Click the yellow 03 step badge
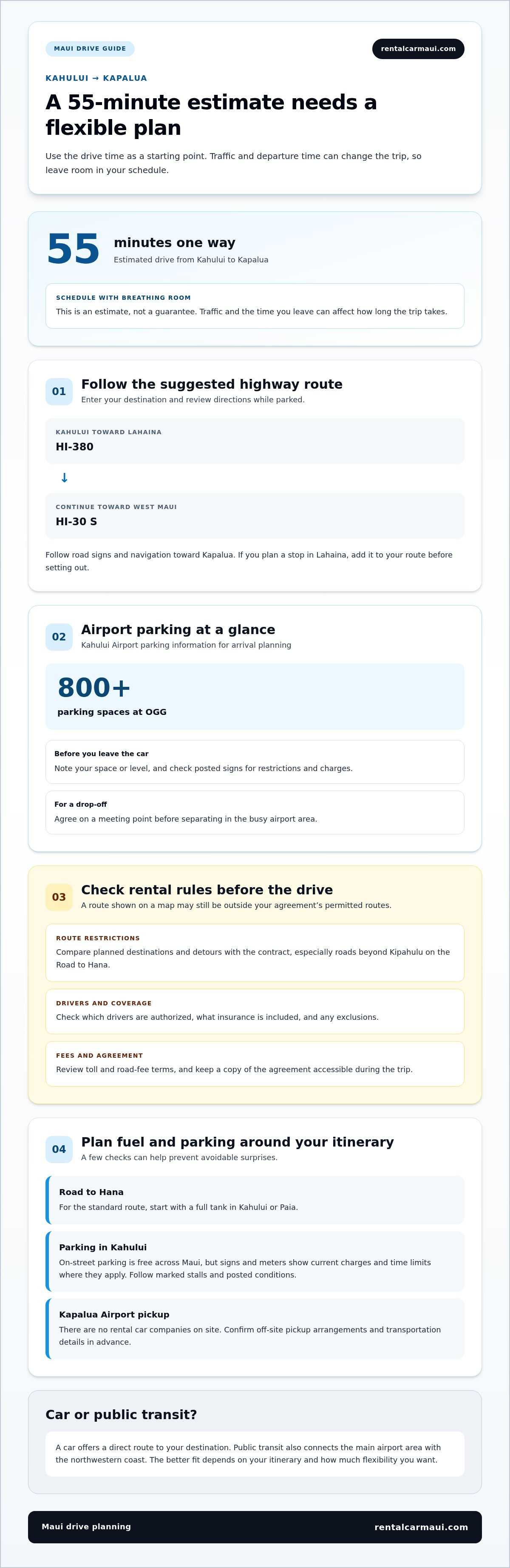Viewport: 510px width, 1568px height. 59,897
